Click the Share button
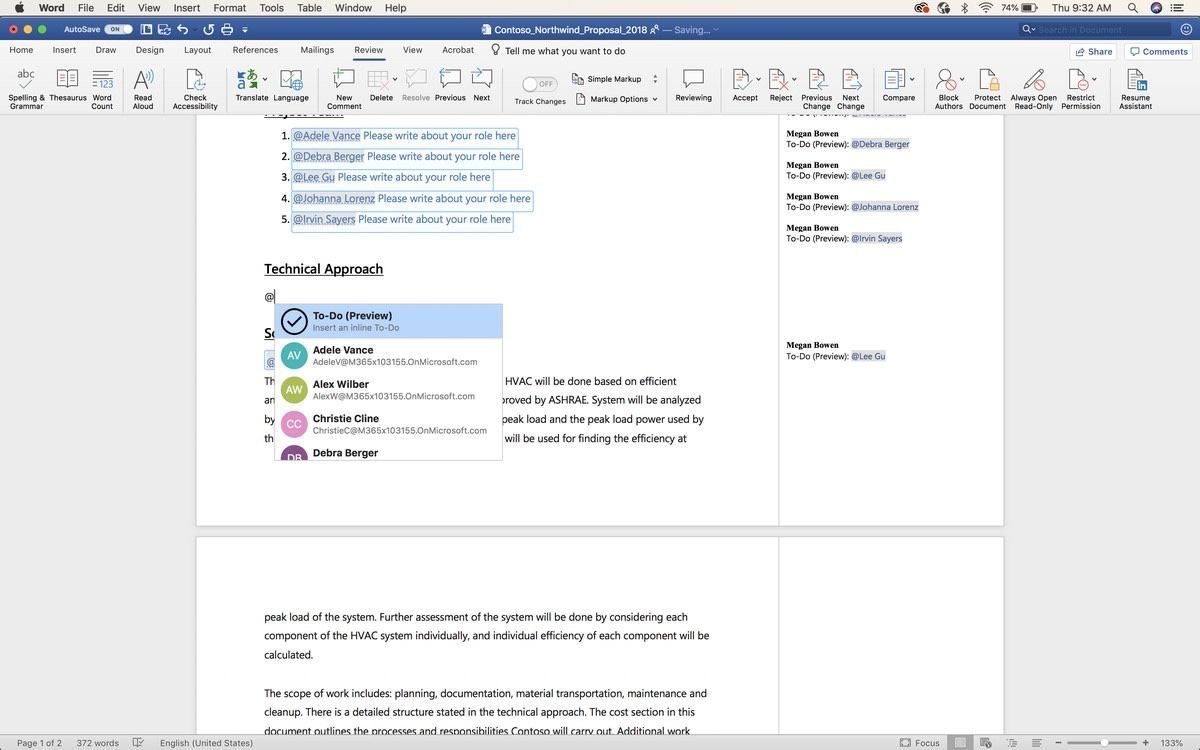 [1092, 50]
